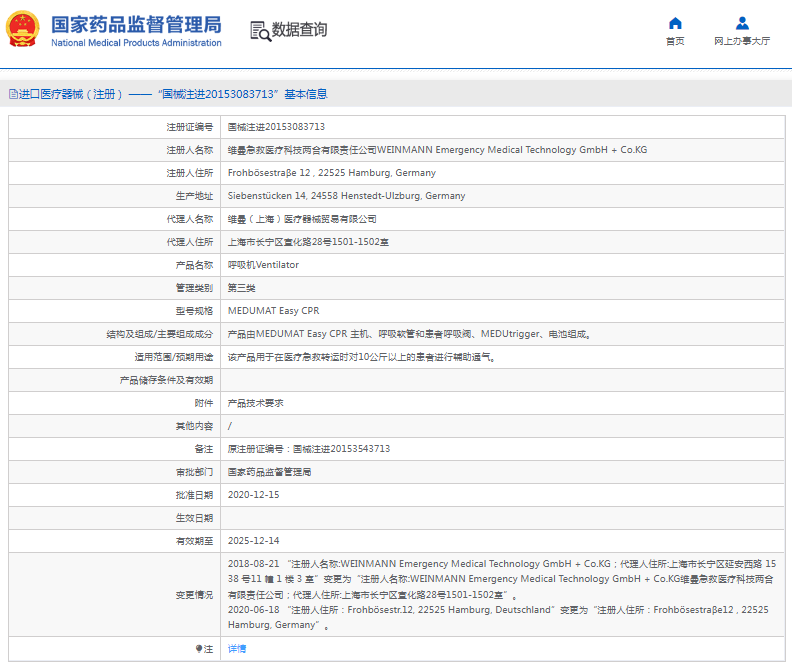The height and width of the screenshot is (664, 792).
Task: Click the 代理人住所 row label
Action: point(190,242)
